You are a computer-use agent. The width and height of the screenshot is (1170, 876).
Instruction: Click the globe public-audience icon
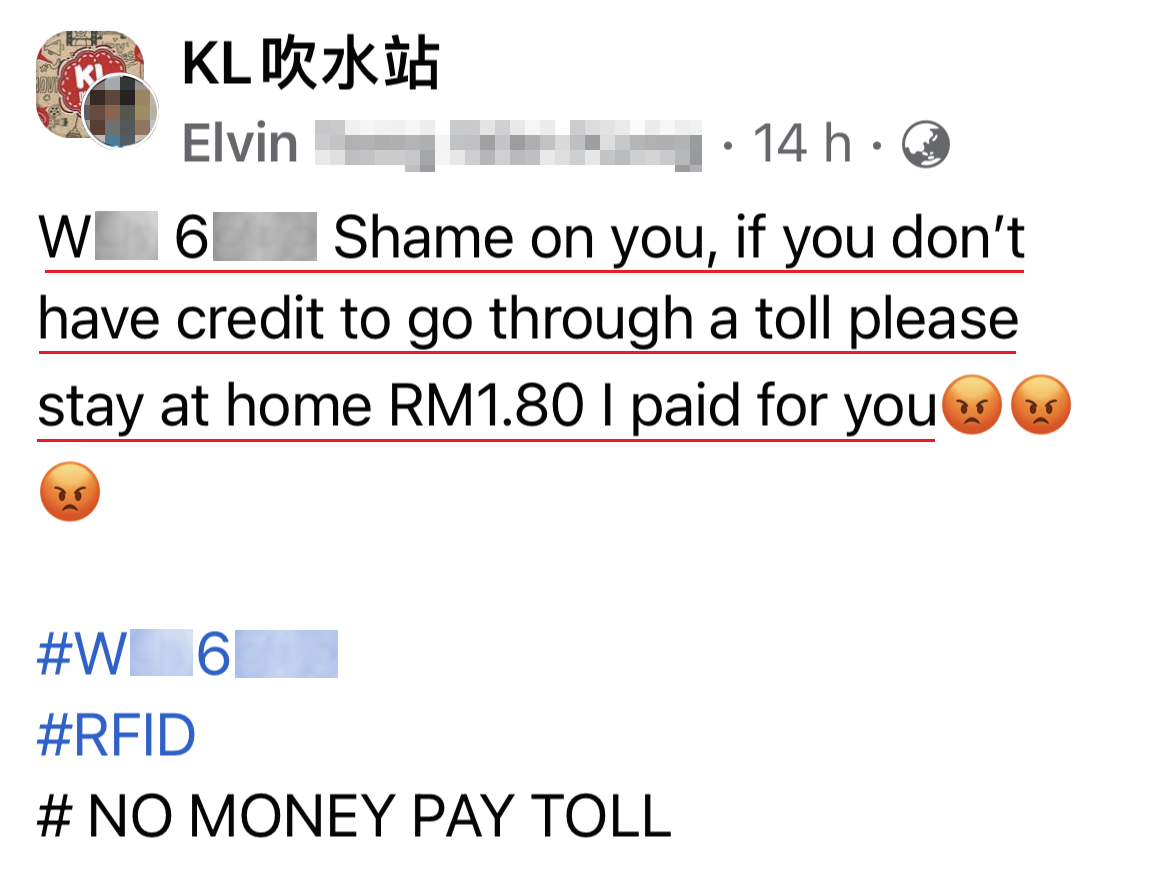925,144
